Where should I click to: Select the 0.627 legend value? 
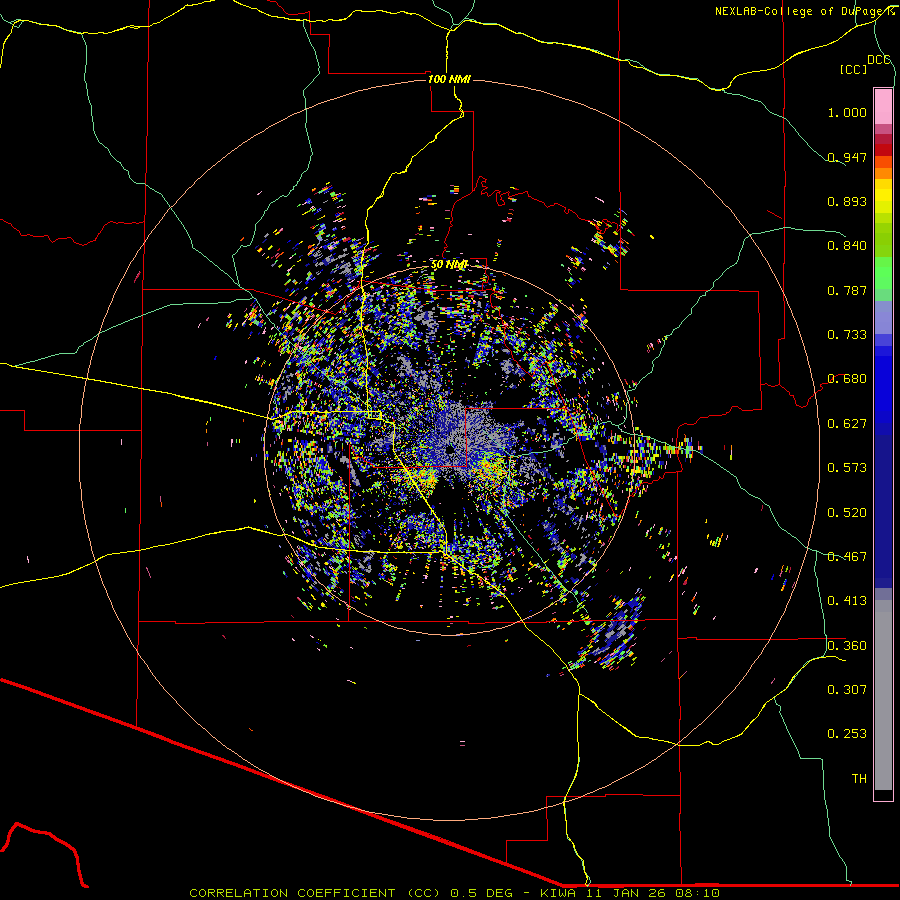point(847,424)
